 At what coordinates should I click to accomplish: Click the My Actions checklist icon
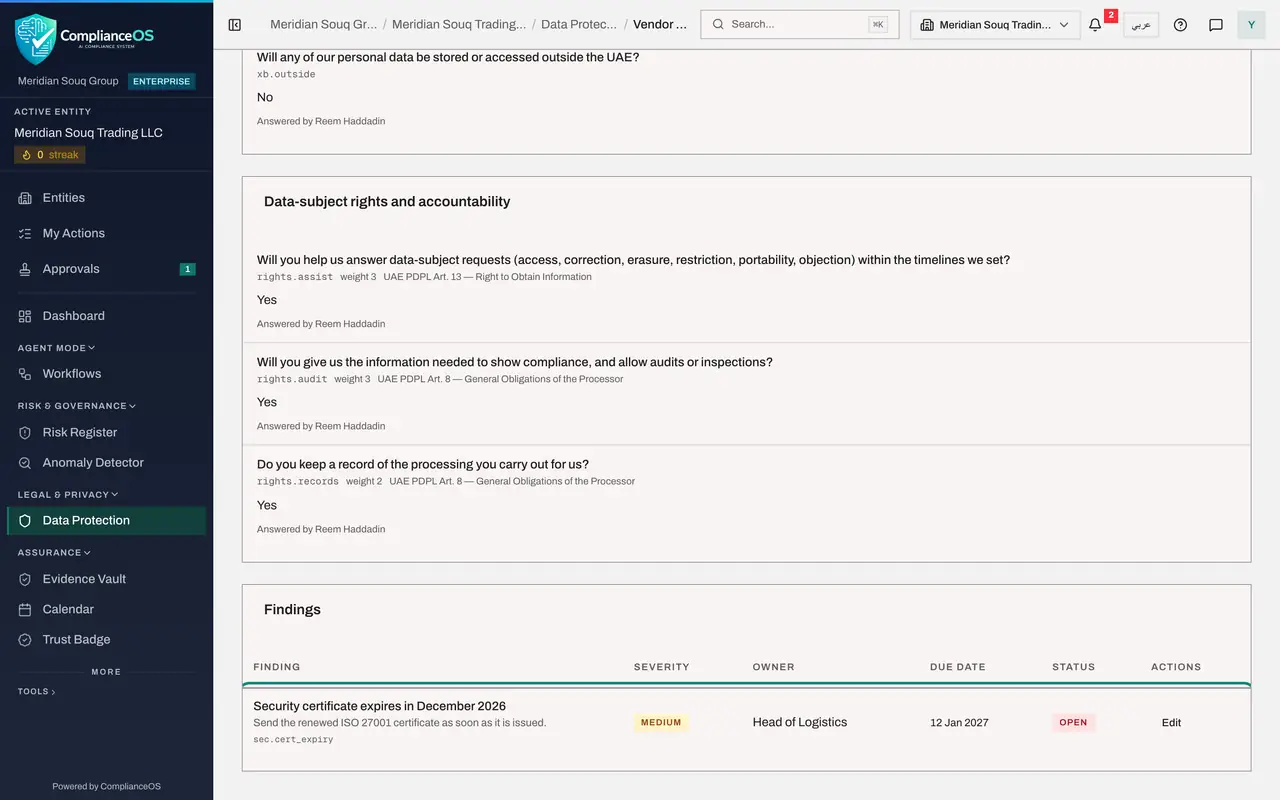pos(25,233)
